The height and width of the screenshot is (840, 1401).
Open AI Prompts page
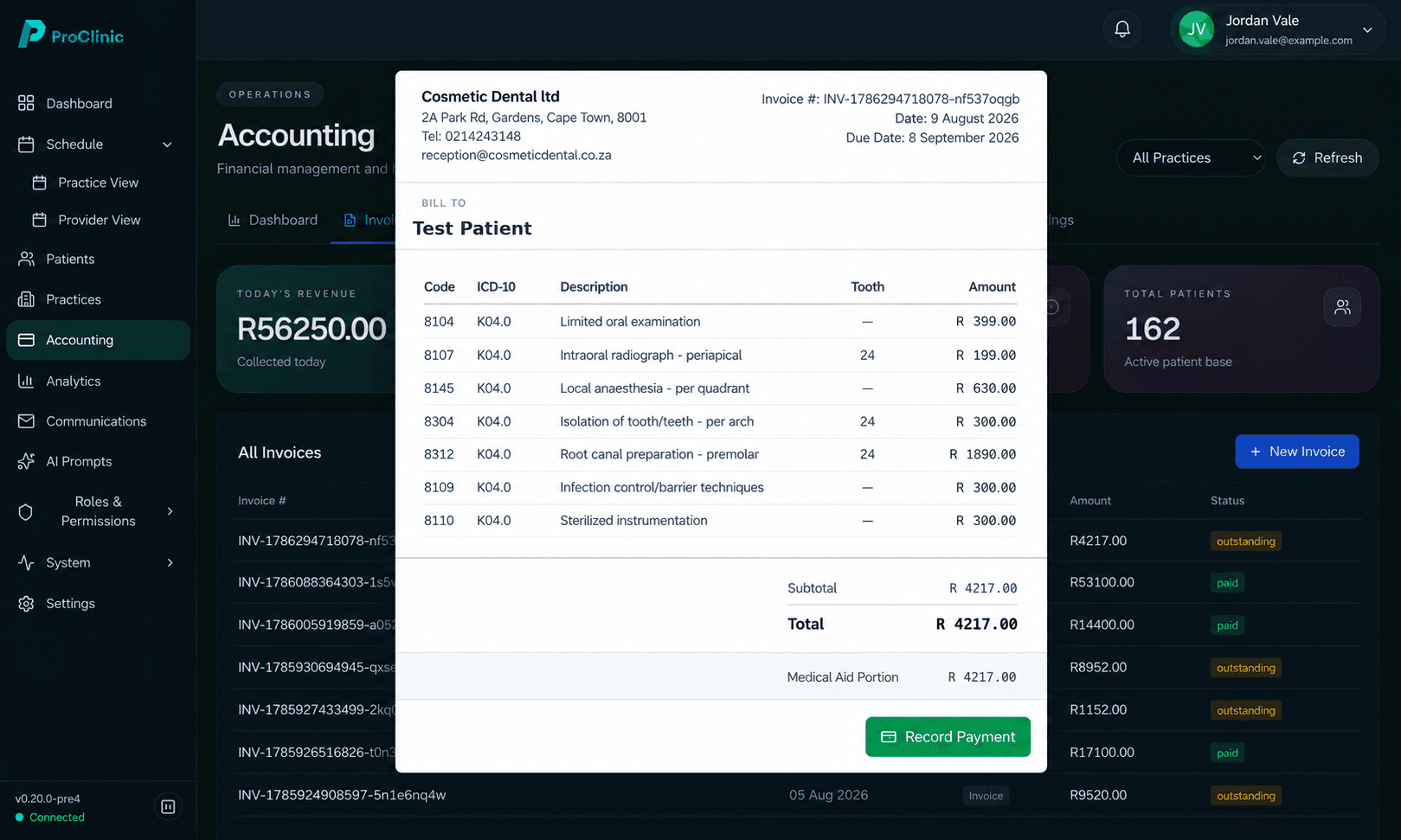pyautogui.click(x=98, y=461)
